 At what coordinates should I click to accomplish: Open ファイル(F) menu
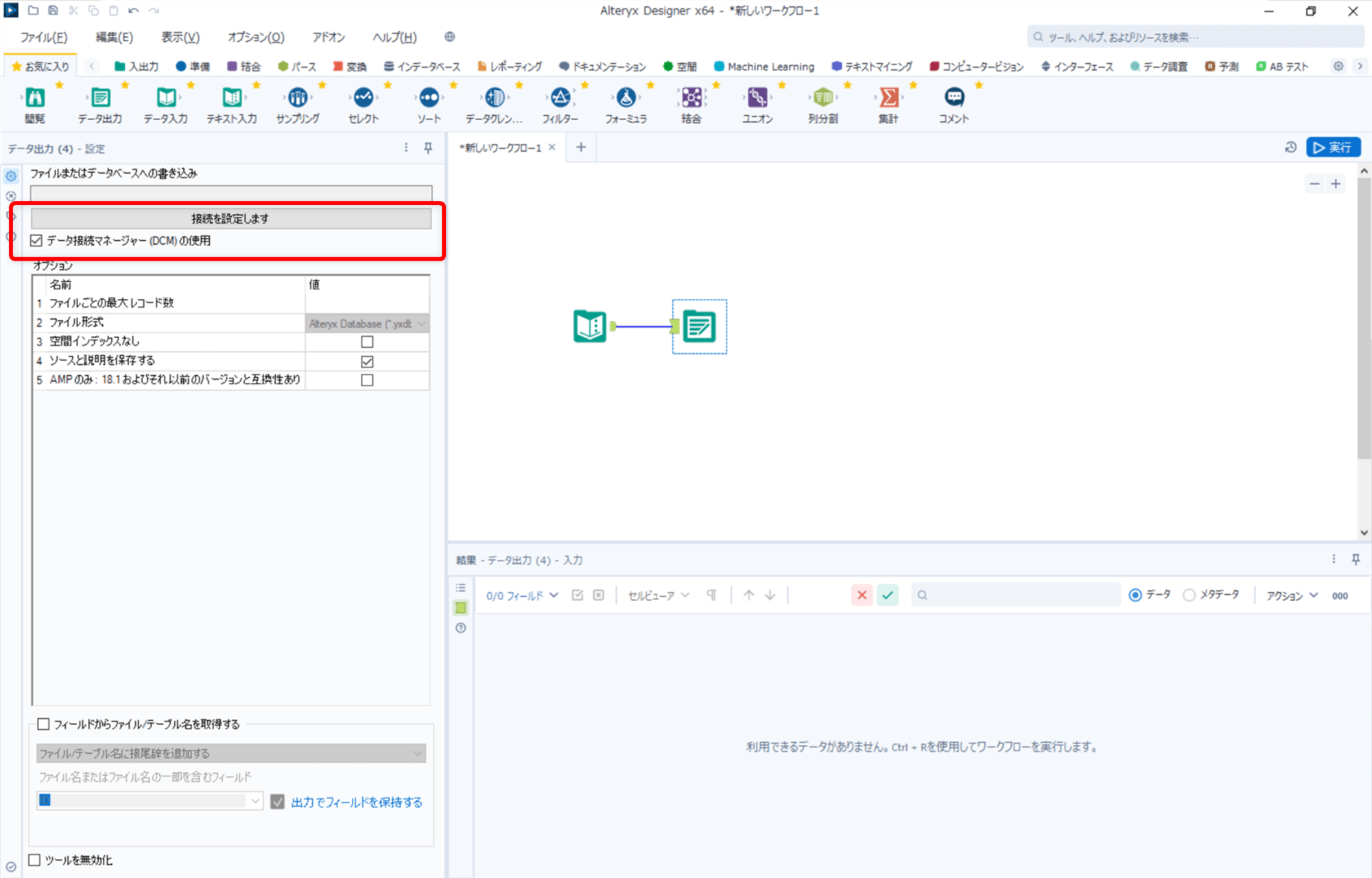tap(44, 37)
